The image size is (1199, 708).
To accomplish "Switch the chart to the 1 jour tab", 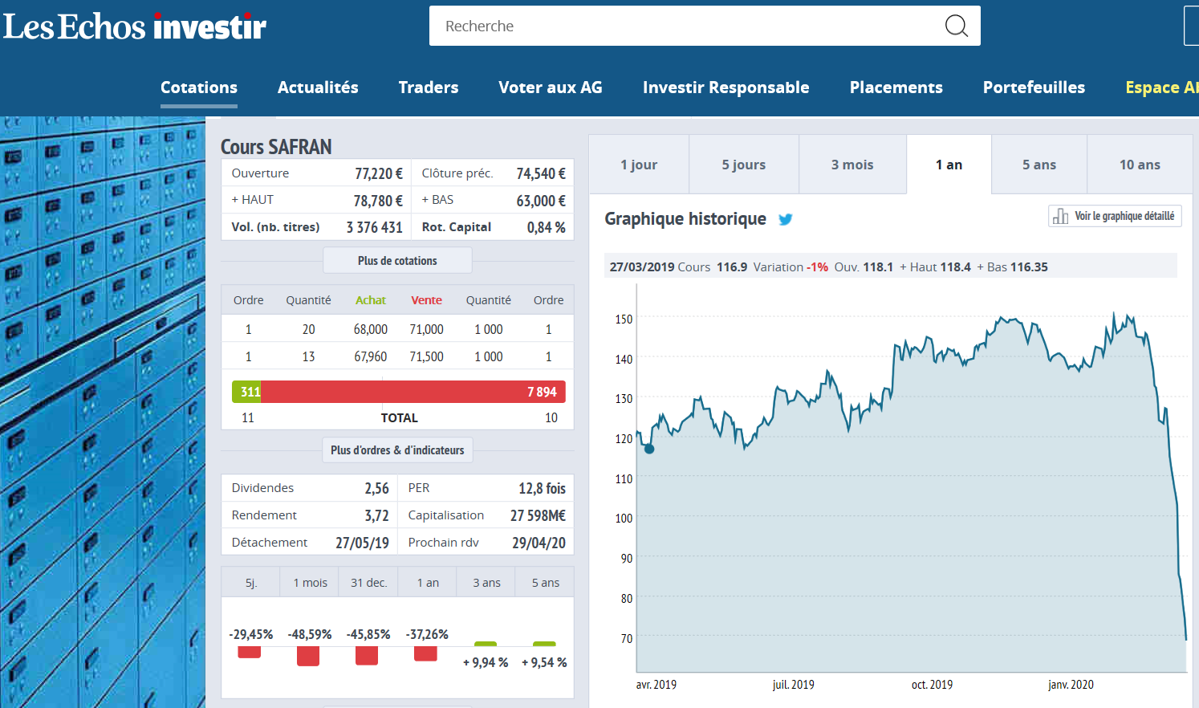I will click(639, 165).
